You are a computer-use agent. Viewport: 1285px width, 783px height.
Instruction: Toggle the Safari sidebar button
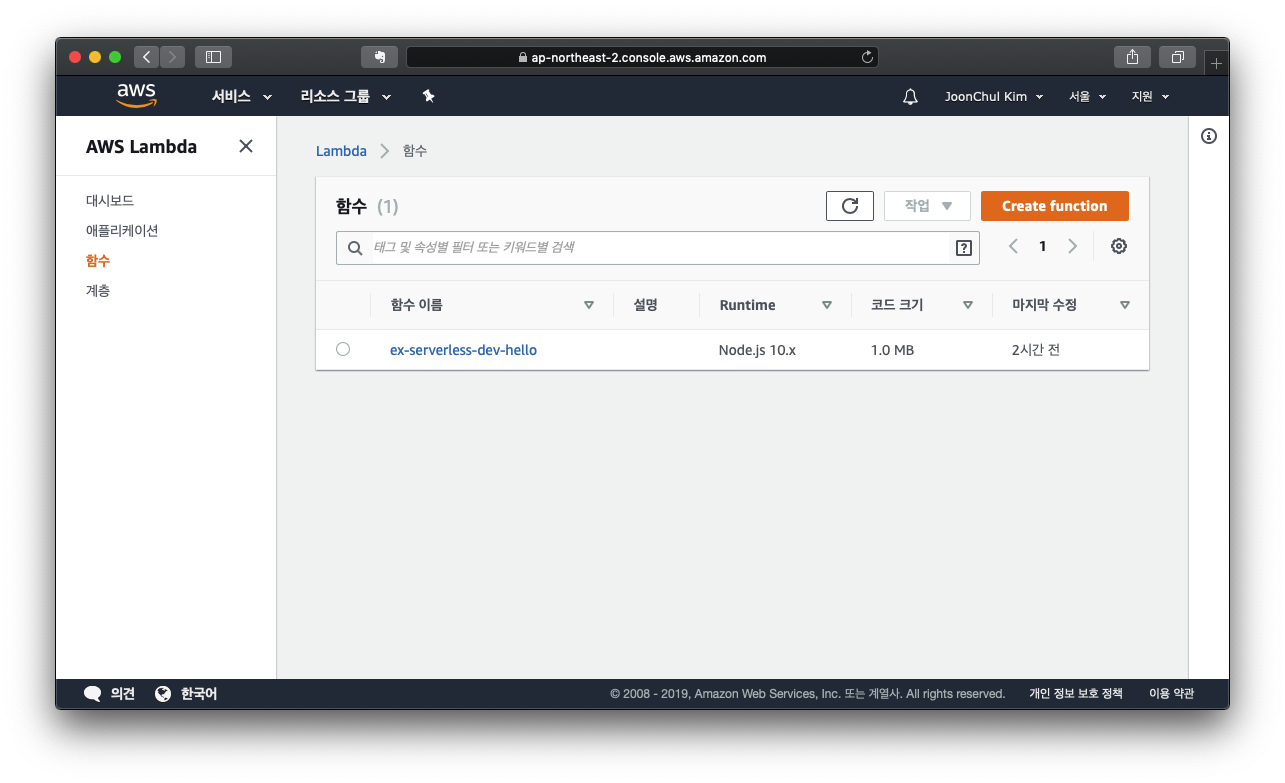click(x=213, y=57)
